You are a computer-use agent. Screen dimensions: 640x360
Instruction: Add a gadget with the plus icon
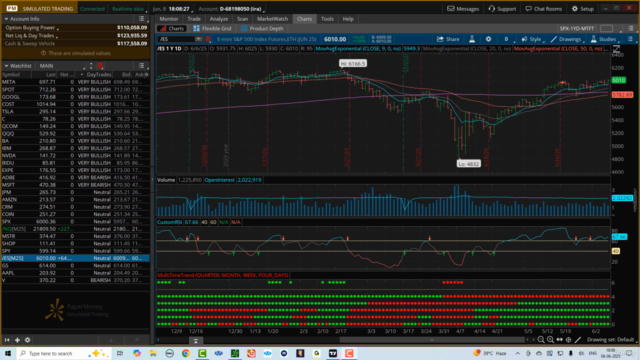point(17,340)
